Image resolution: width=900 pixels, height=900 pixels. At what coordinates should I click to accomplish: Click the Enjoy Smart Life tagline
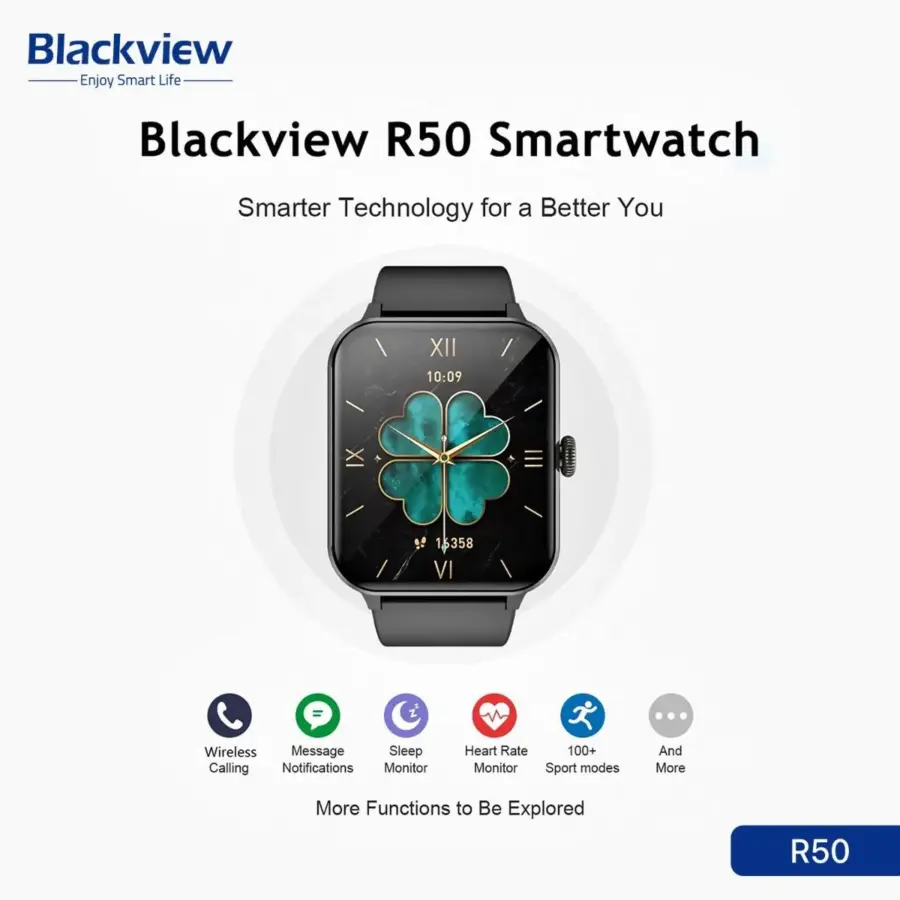130,80
